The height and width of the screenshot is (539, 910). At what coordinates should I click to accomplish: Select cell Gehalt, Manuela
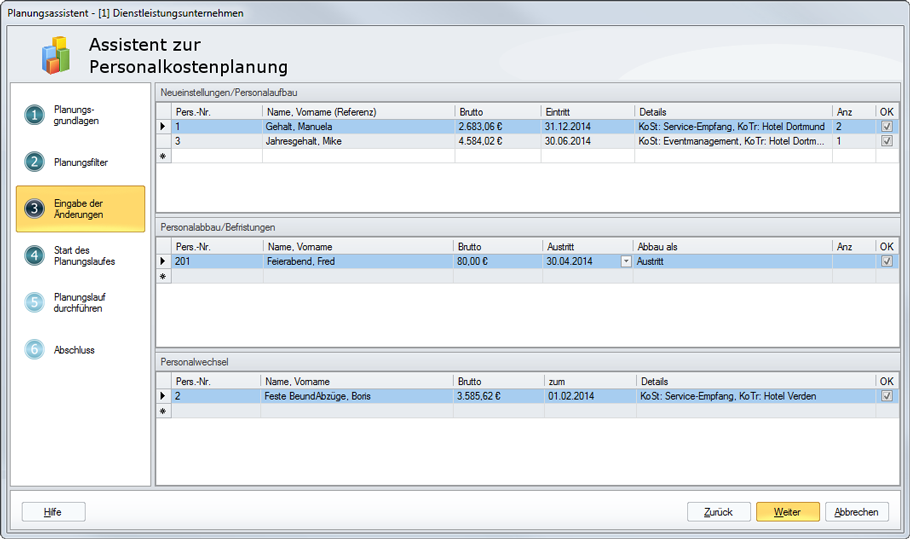(359, 126)
